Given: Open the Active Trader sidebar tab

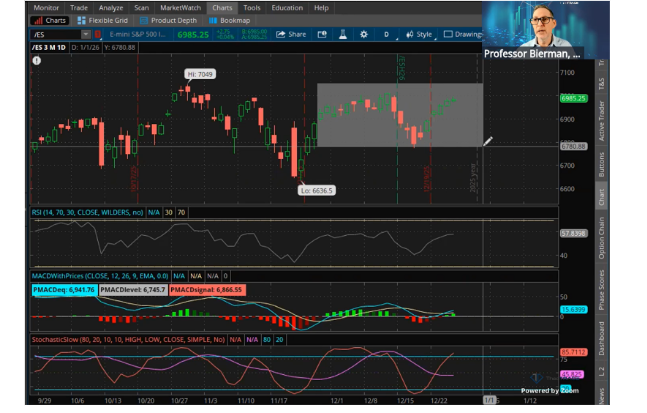Looking at the screenshot, I should [x=601, y=121].
